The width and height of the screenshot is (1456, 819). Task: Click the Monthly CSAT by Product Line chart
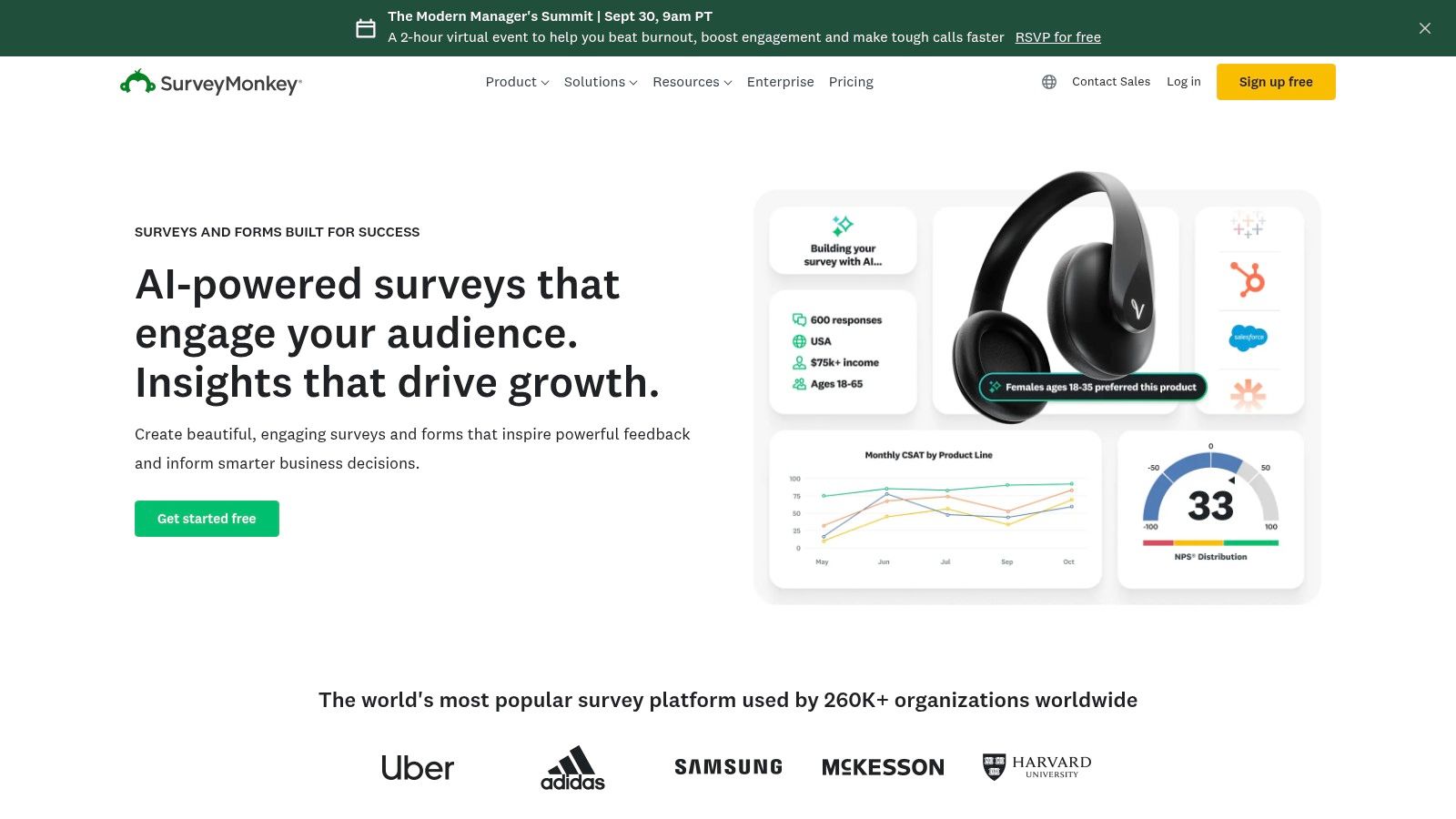coord(935,509)
